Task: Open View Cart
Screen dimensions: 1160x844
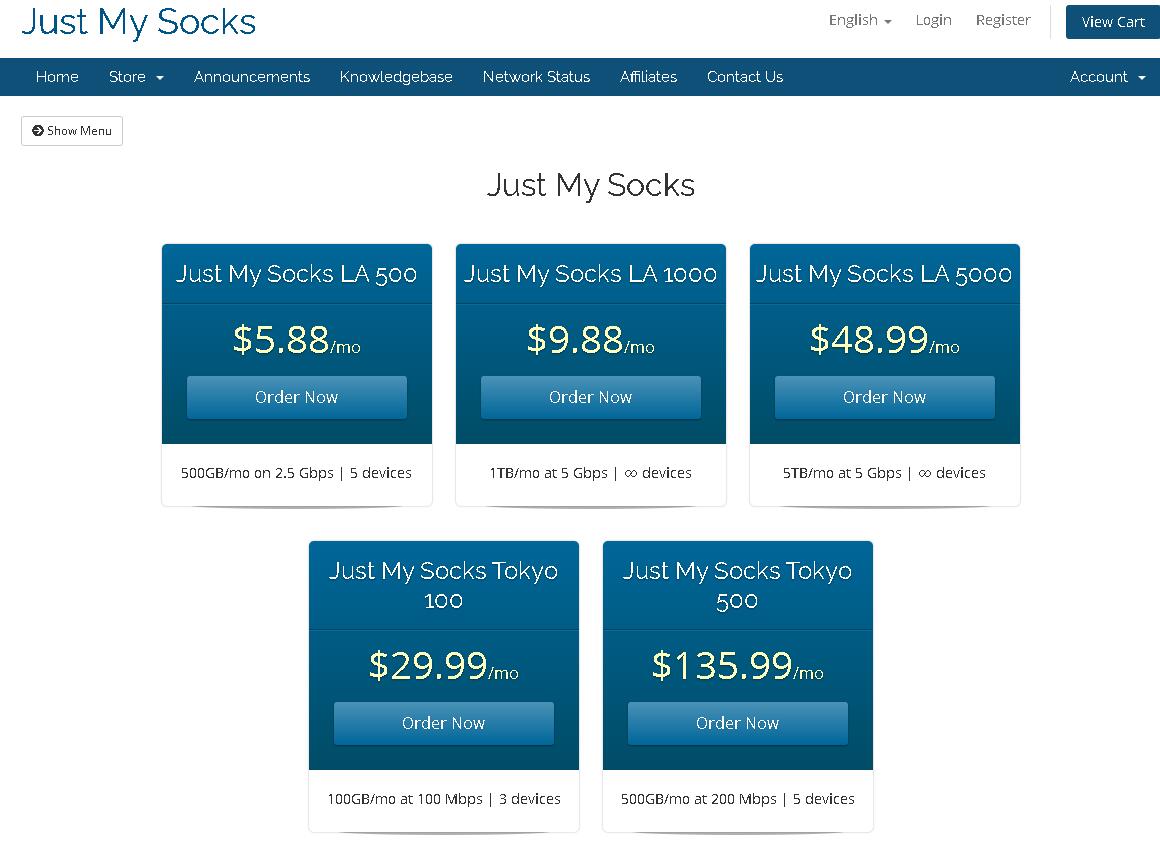Action: tap(1113, 22)
